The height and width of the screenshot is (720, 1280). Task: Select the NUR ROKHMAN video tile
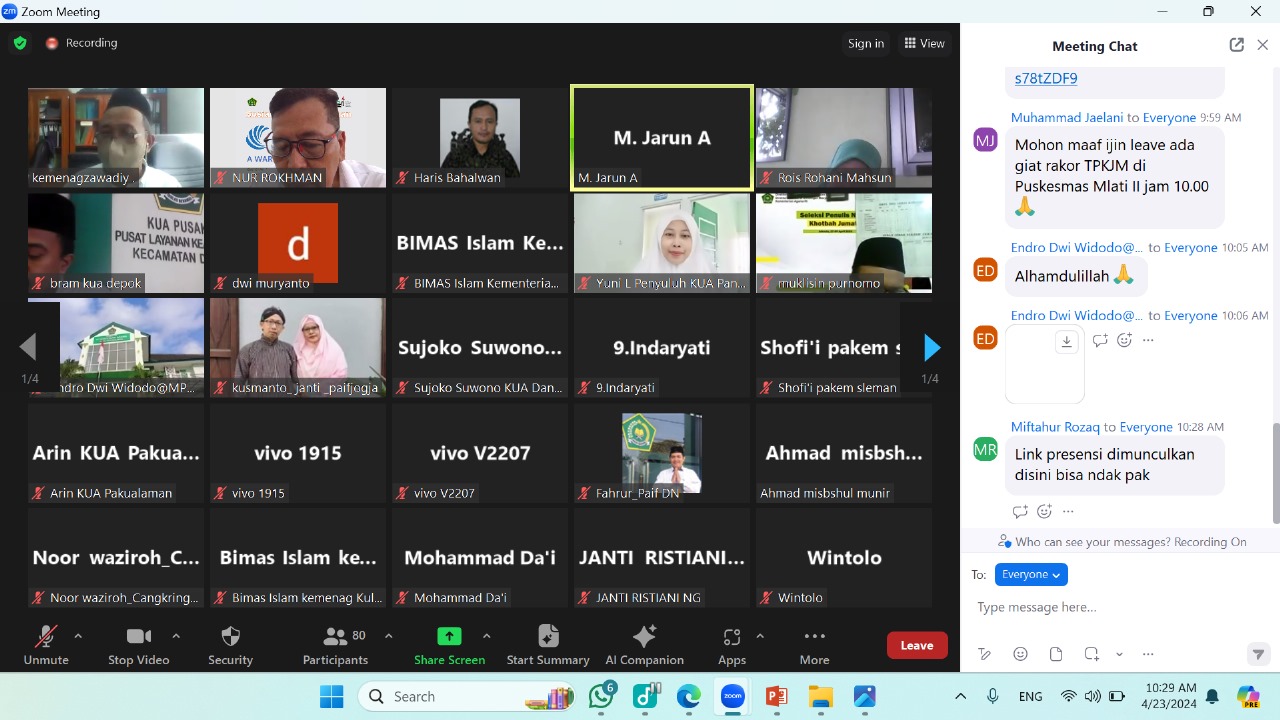[298, 138]
